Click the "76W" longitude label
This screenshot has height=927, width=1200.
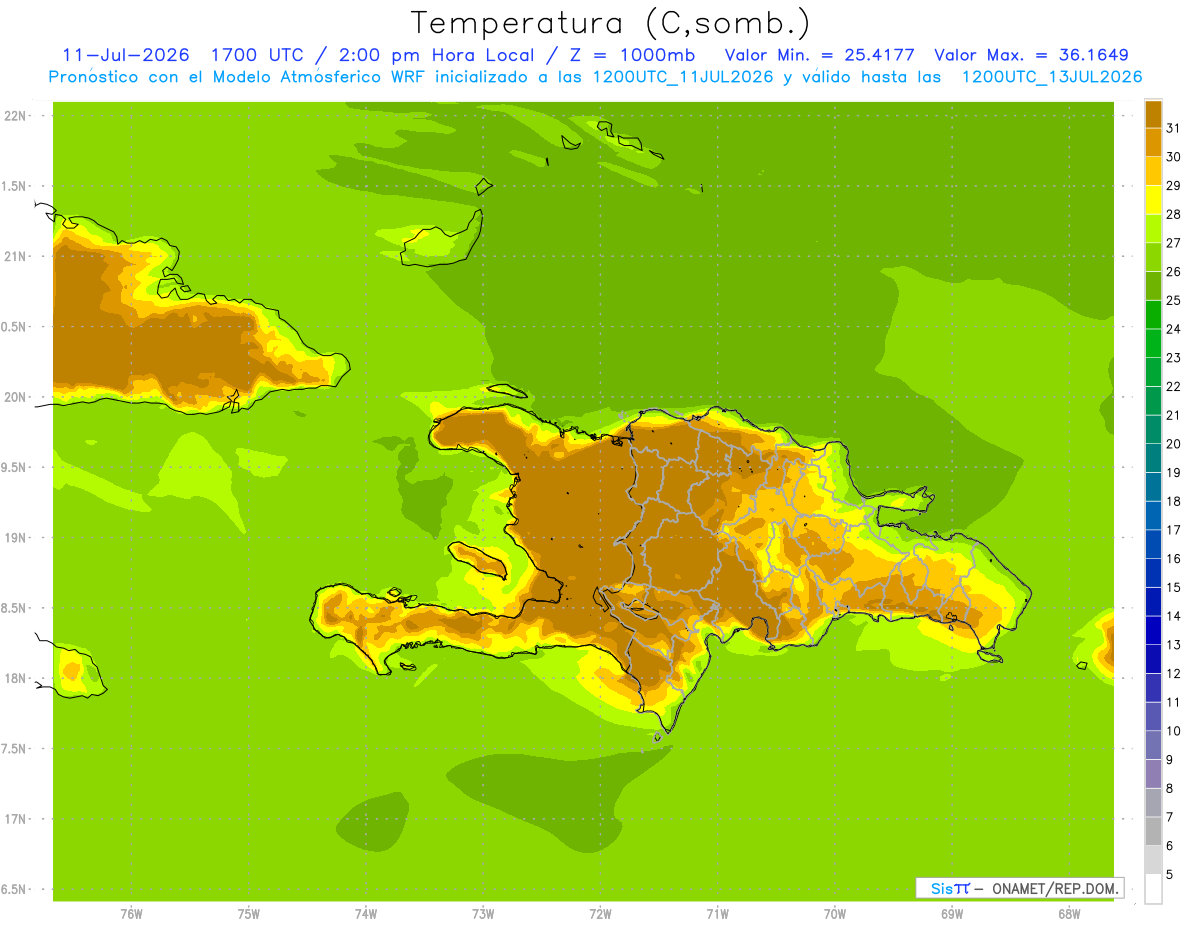[131, 914]
